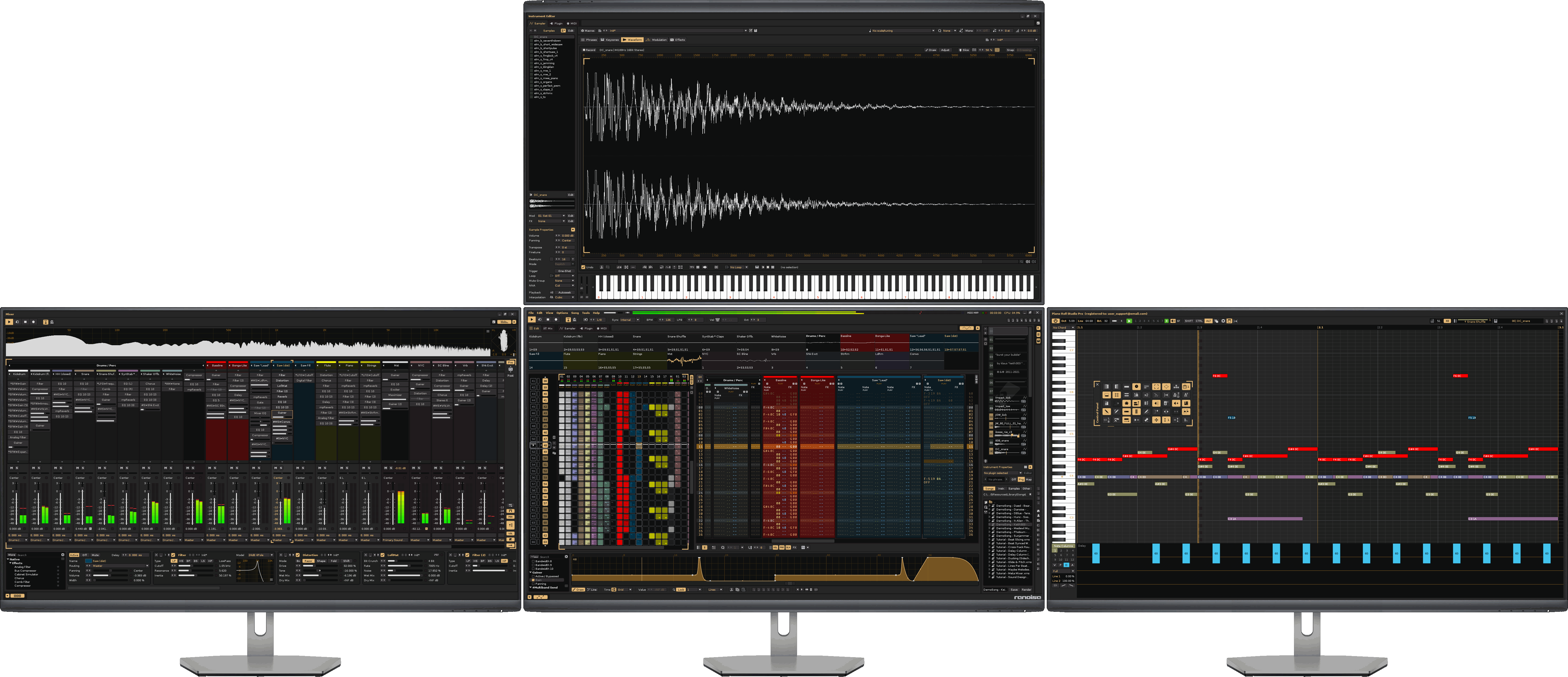
Task: Click the Edit button beside Samples list
Action: click(x=571, y=30)
